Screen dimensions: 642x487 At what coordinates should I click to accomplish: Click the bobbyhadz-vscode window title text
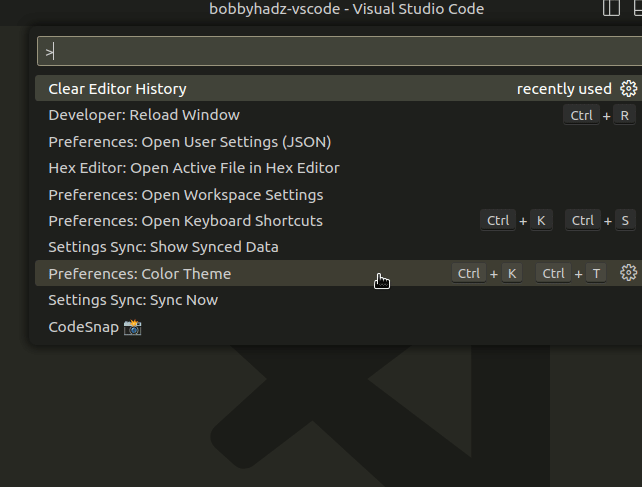(346, 9)
